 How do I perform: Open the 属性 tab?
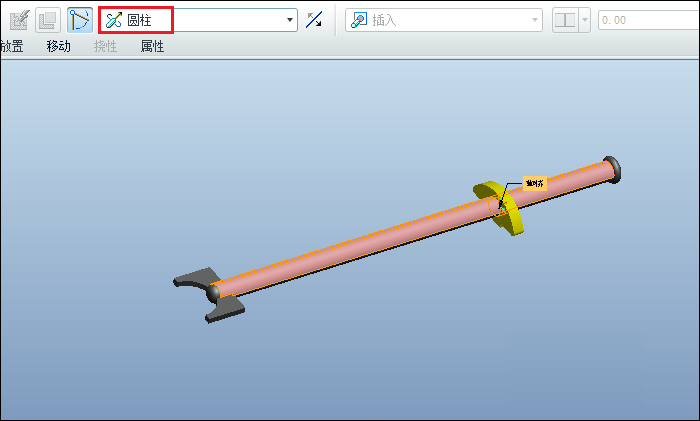[152, 46]
